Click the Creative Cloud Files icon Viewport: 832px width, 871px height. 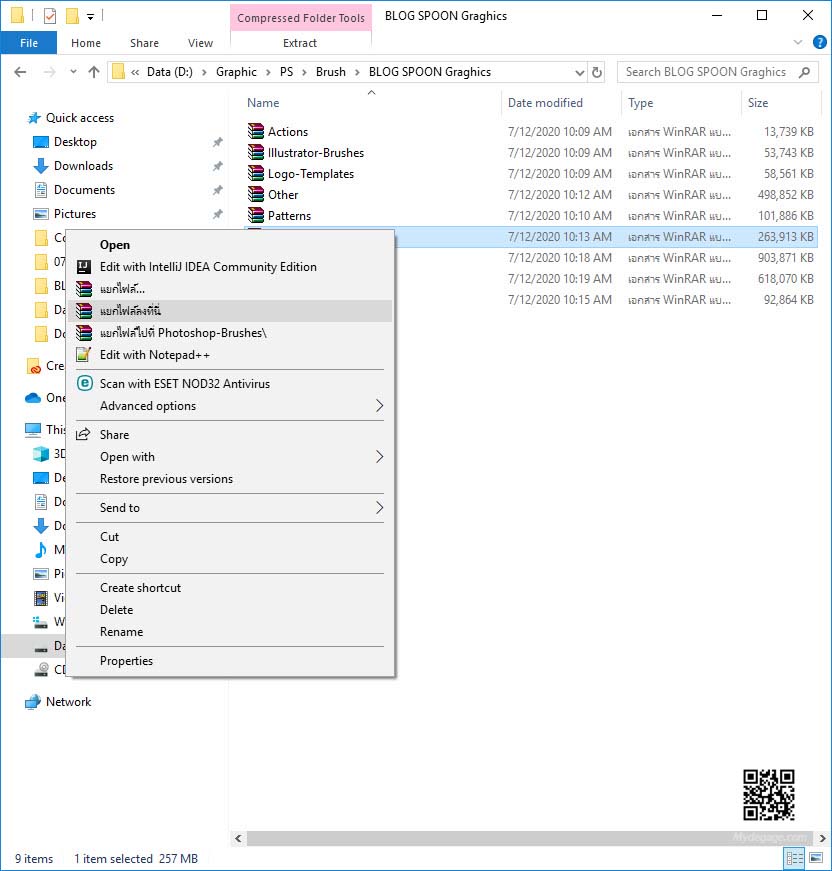click(34, 366)
